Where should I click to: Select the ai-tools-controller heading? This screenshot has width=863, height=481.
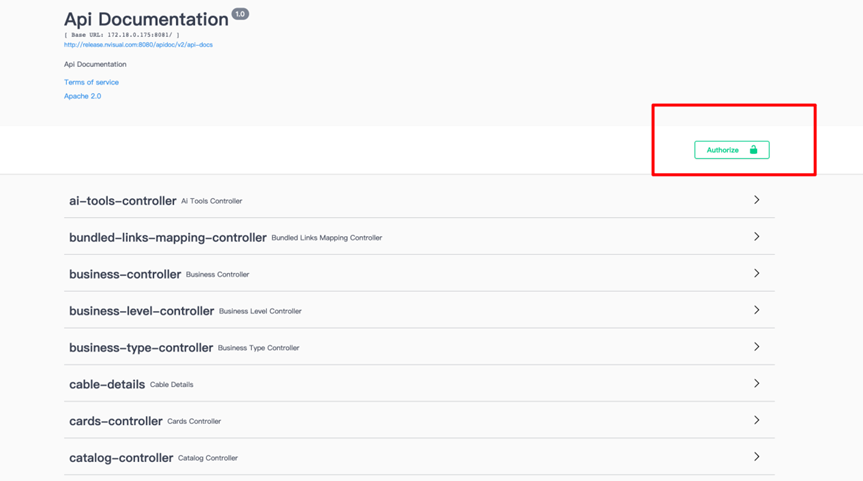pos(122,201)
